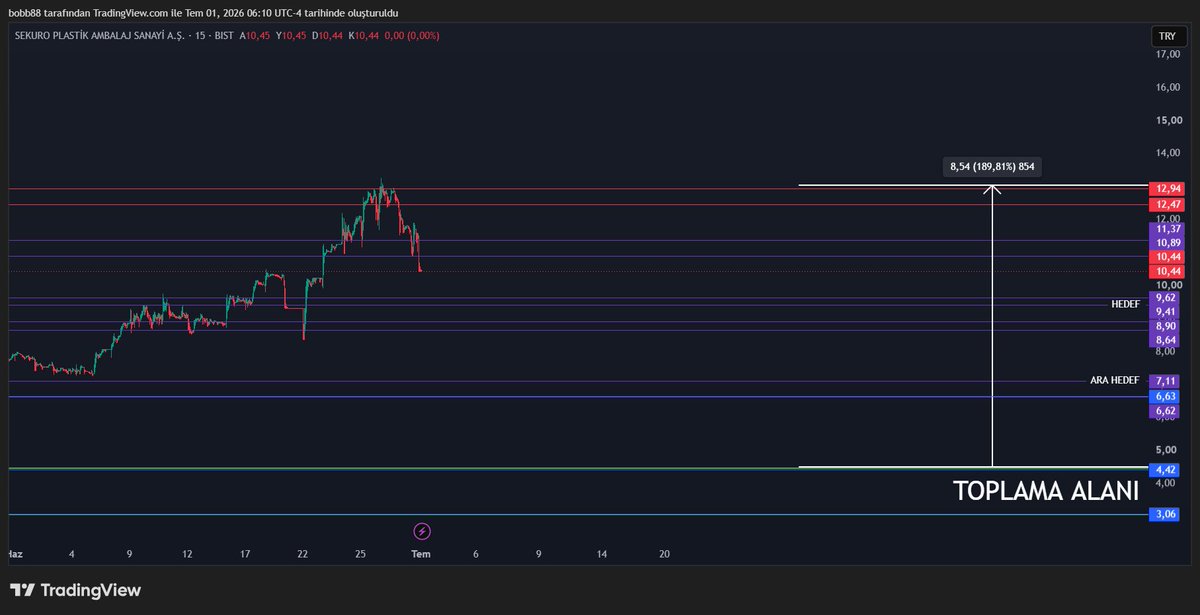Click the 22 date label on time axis

pyautogui.click(x=302, y=553)
